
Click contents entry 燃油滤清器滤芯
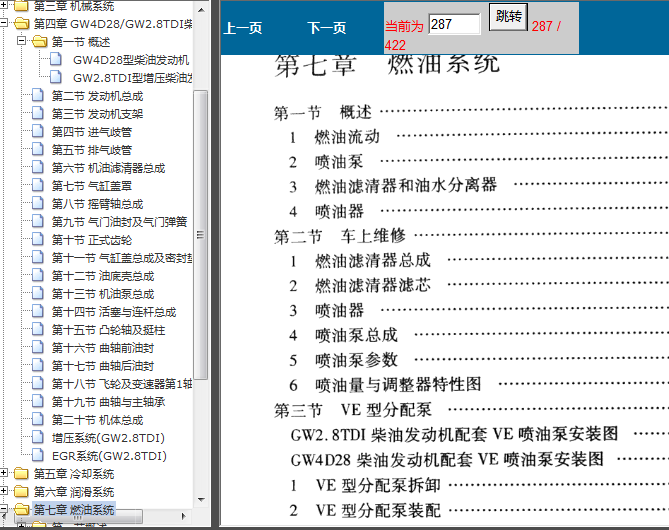coord(373,285)
